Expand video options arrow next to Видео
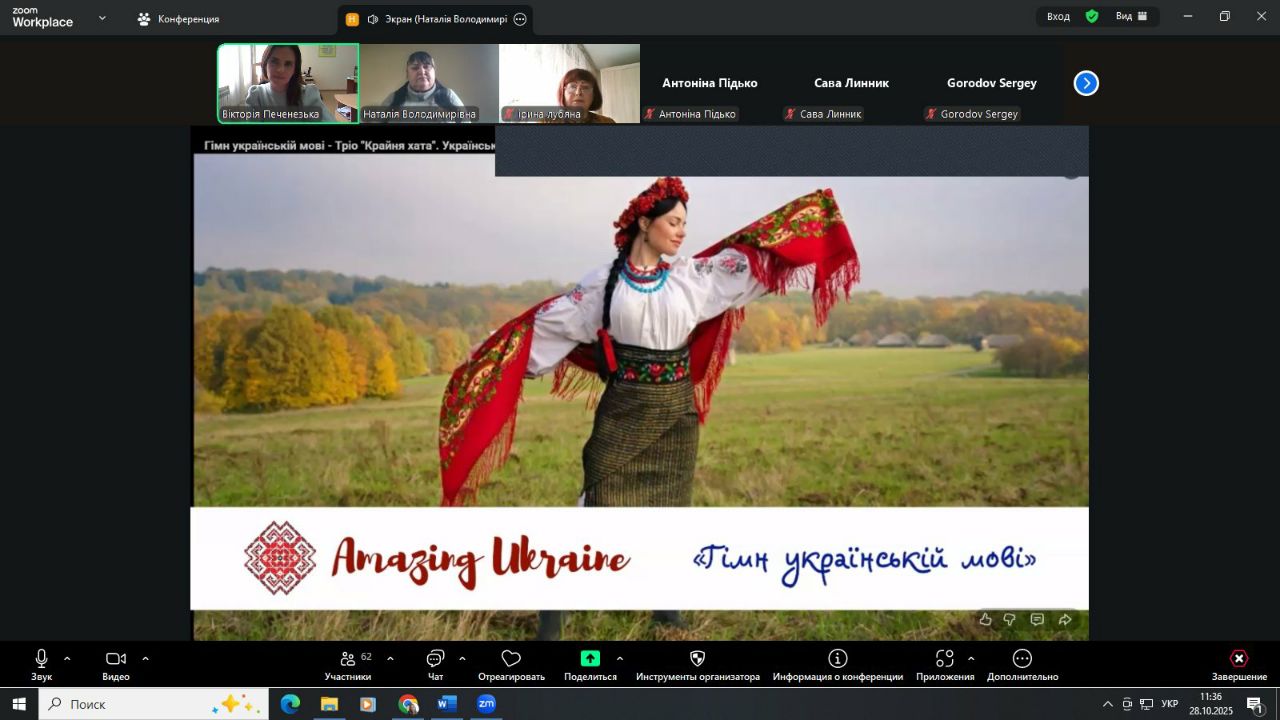1280x720 pixels. [x=145, y=659]
